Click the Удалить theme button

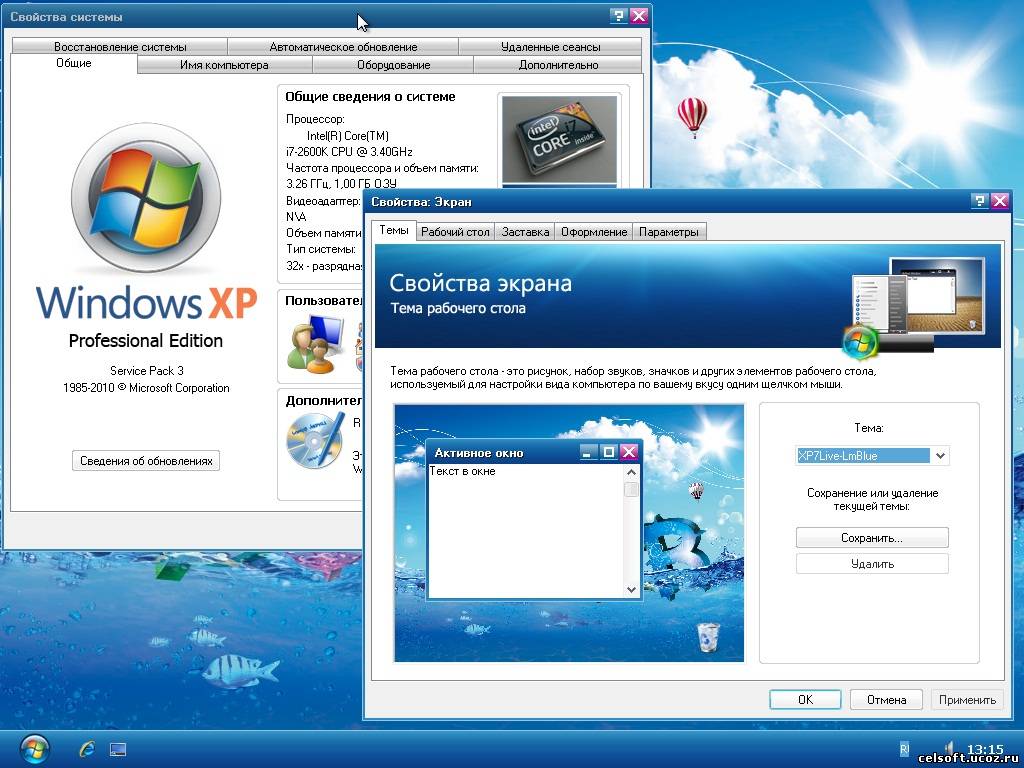pyautogui.click(x=872, y=564)
